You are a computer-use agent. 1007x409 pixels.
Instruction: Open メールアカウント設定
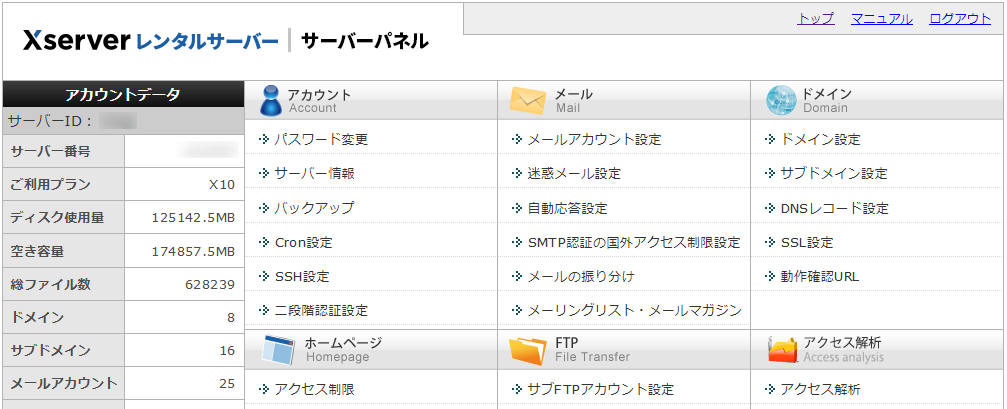594,139
